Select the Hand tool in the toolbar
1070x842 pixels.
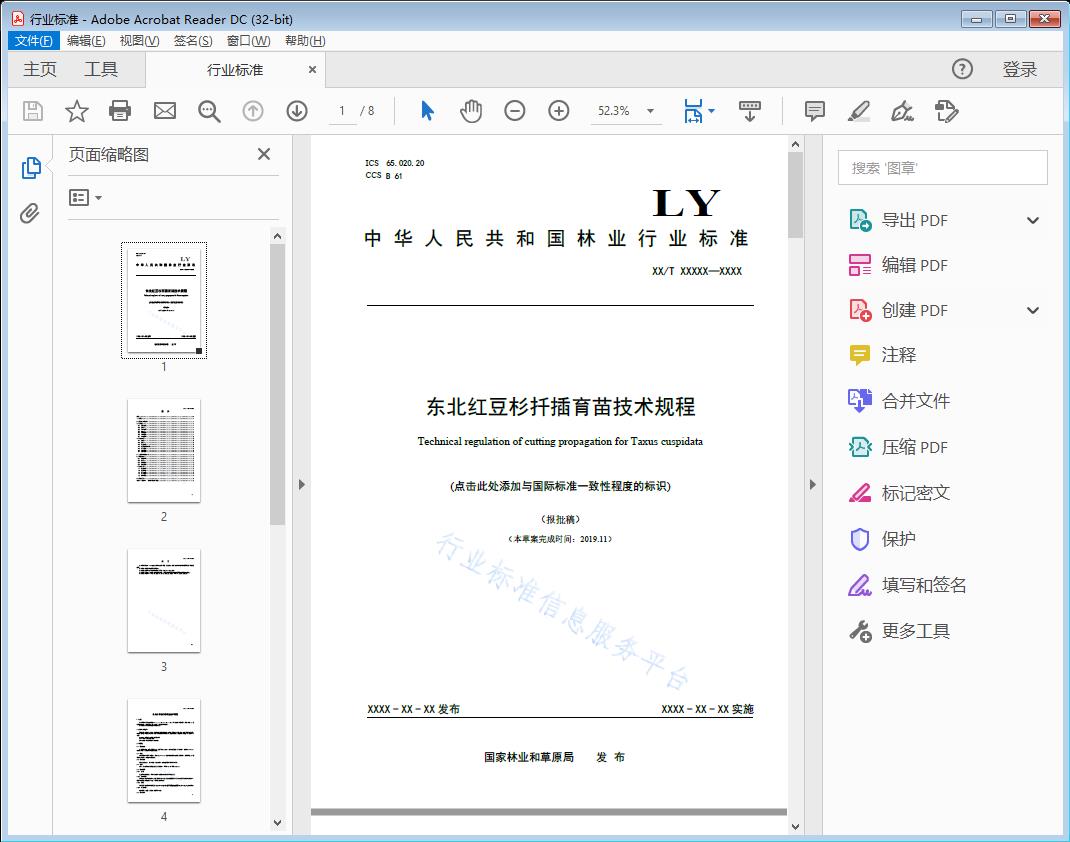click(469, 111)
